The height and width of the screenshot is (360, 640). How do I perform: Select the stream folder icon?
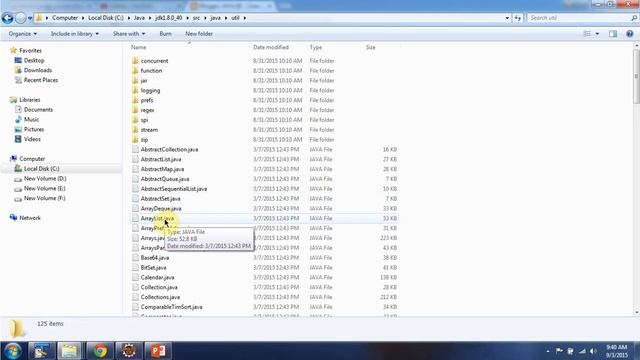coord(136,129)
